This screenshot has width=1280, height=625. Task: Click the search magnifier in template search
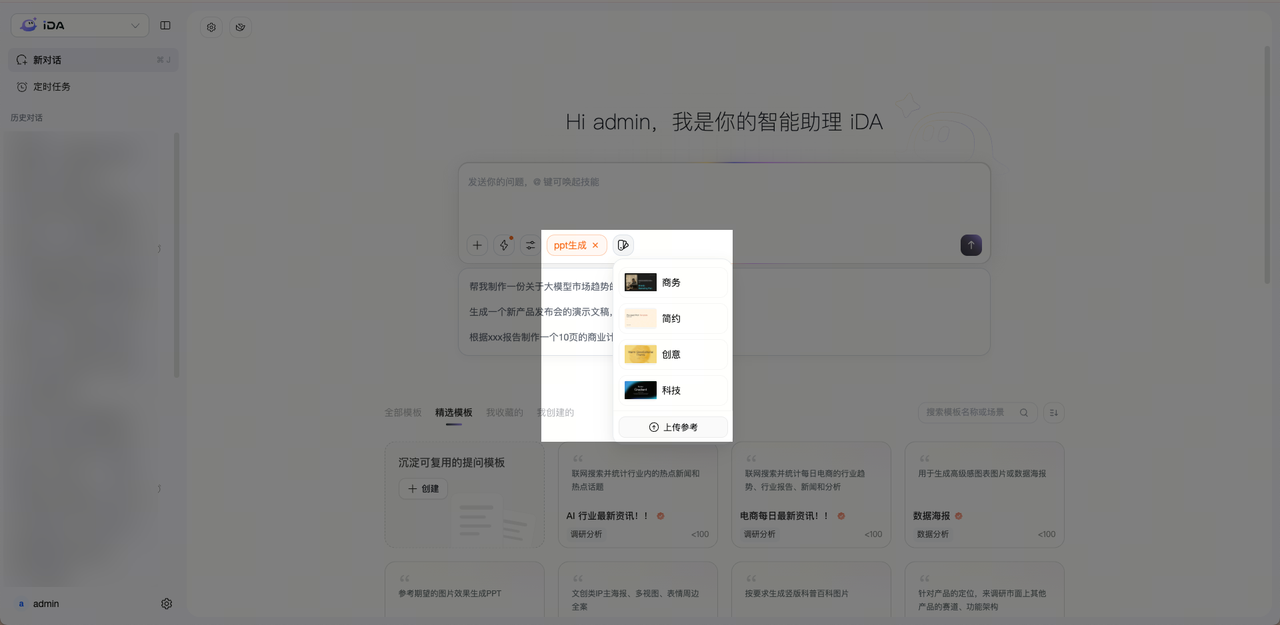[x=1024, y=412]
